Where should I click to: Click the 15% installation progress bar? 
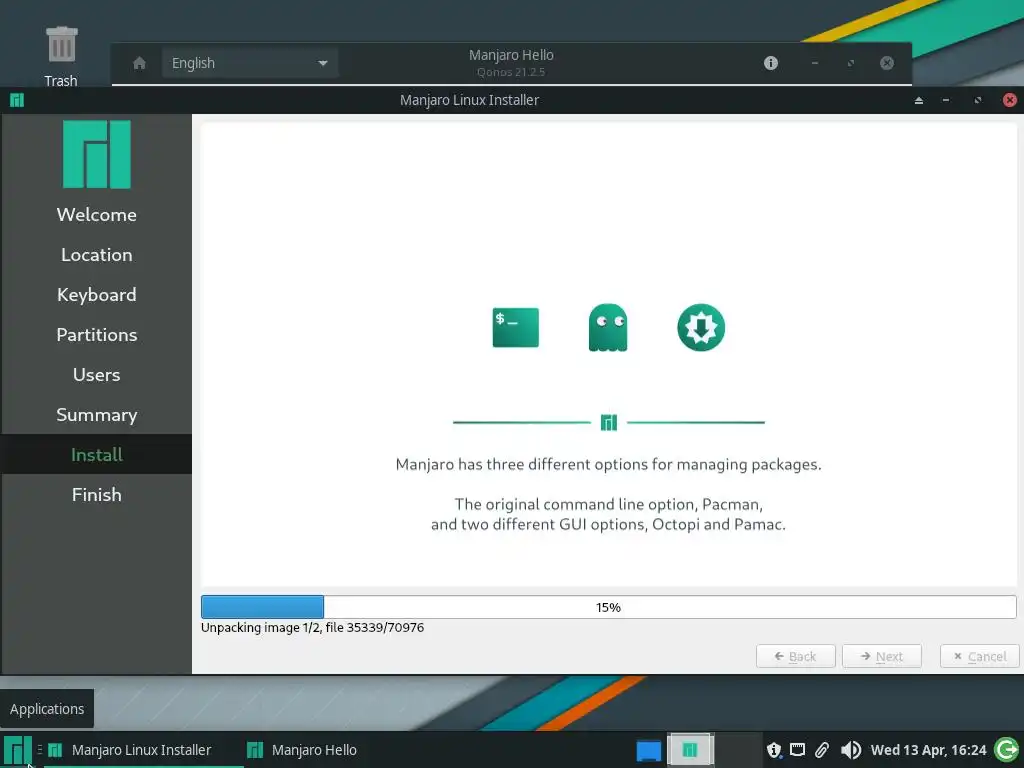(608, 607)
